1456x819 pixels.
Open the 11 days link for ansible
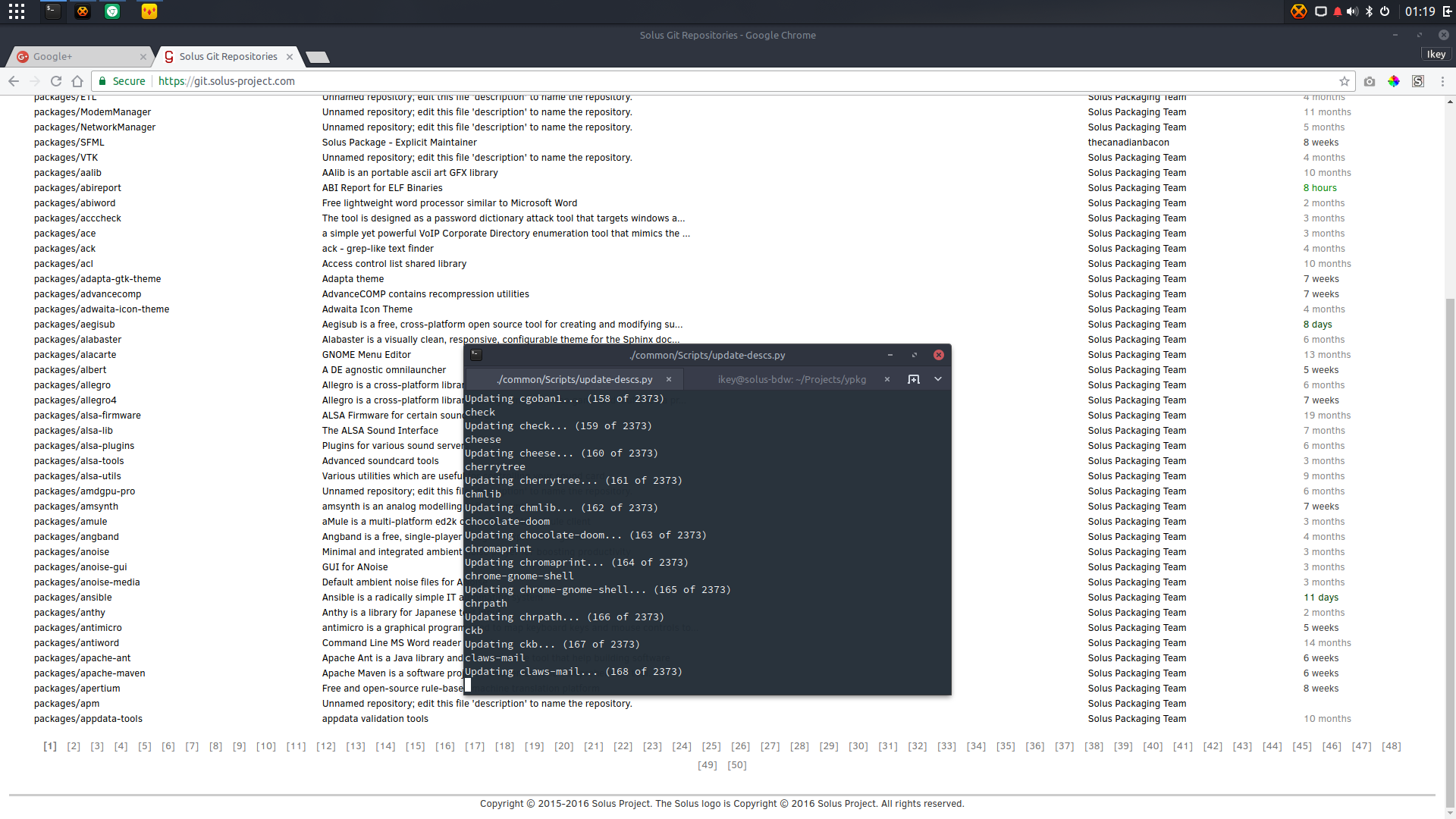coord(1321,598)
